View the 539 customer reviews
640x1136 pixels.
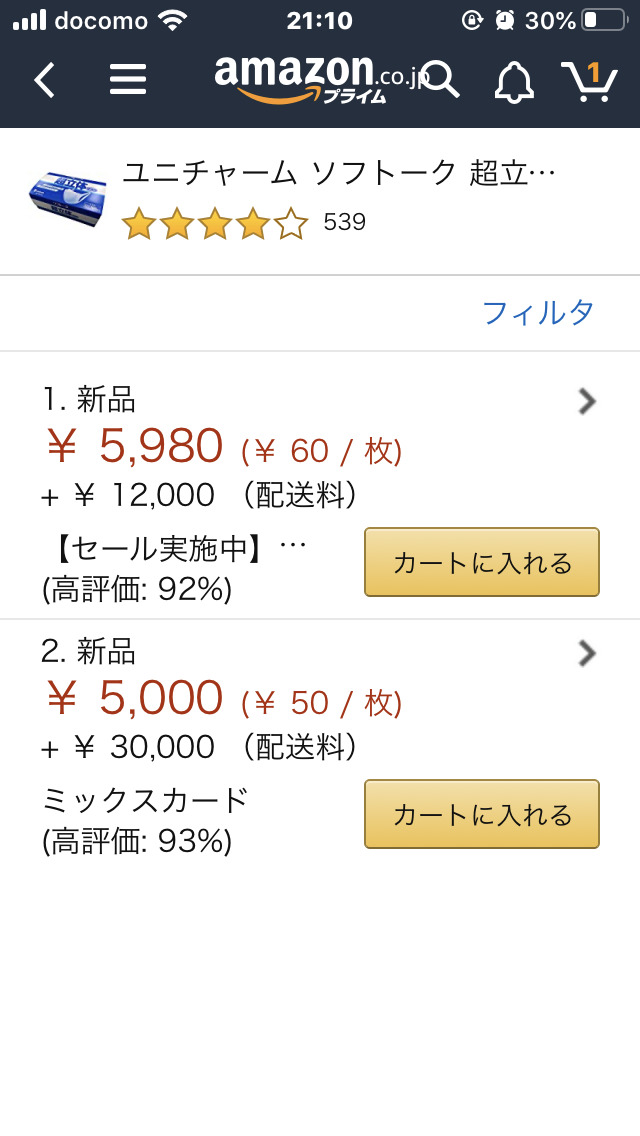tap(345, 222)
